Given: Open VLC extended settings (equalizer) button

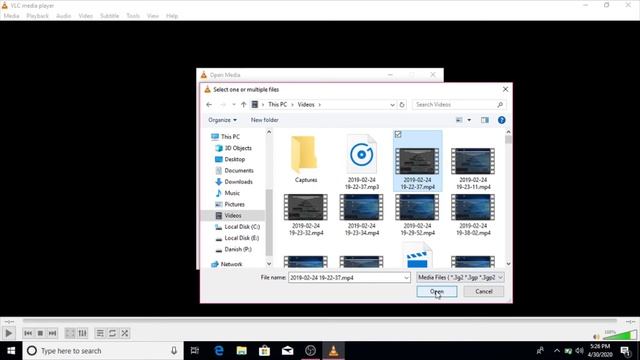Looking at the screenshot, I should pos(82,333).
